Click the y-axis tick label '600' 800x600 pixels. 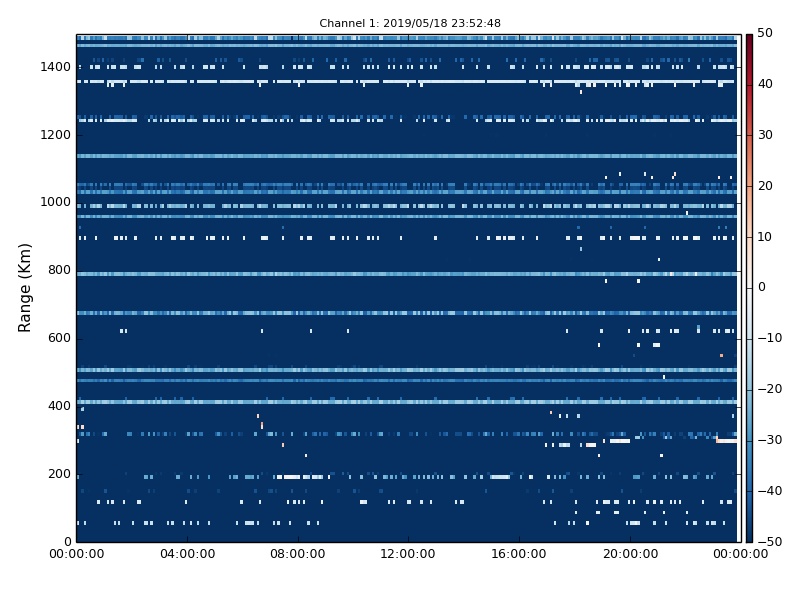point(59,338)
